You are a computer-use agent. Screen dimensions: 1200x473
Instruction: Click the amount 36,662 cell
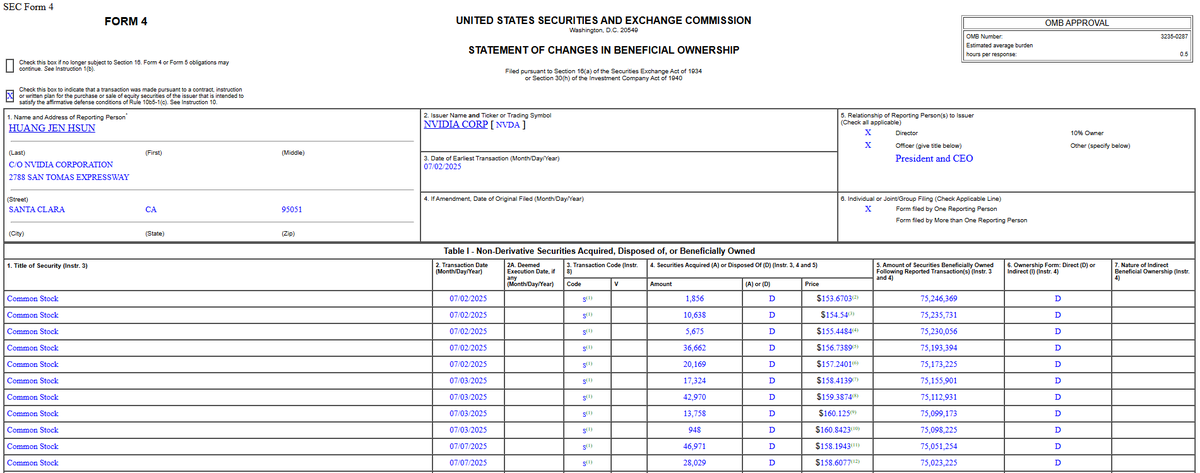692,348
